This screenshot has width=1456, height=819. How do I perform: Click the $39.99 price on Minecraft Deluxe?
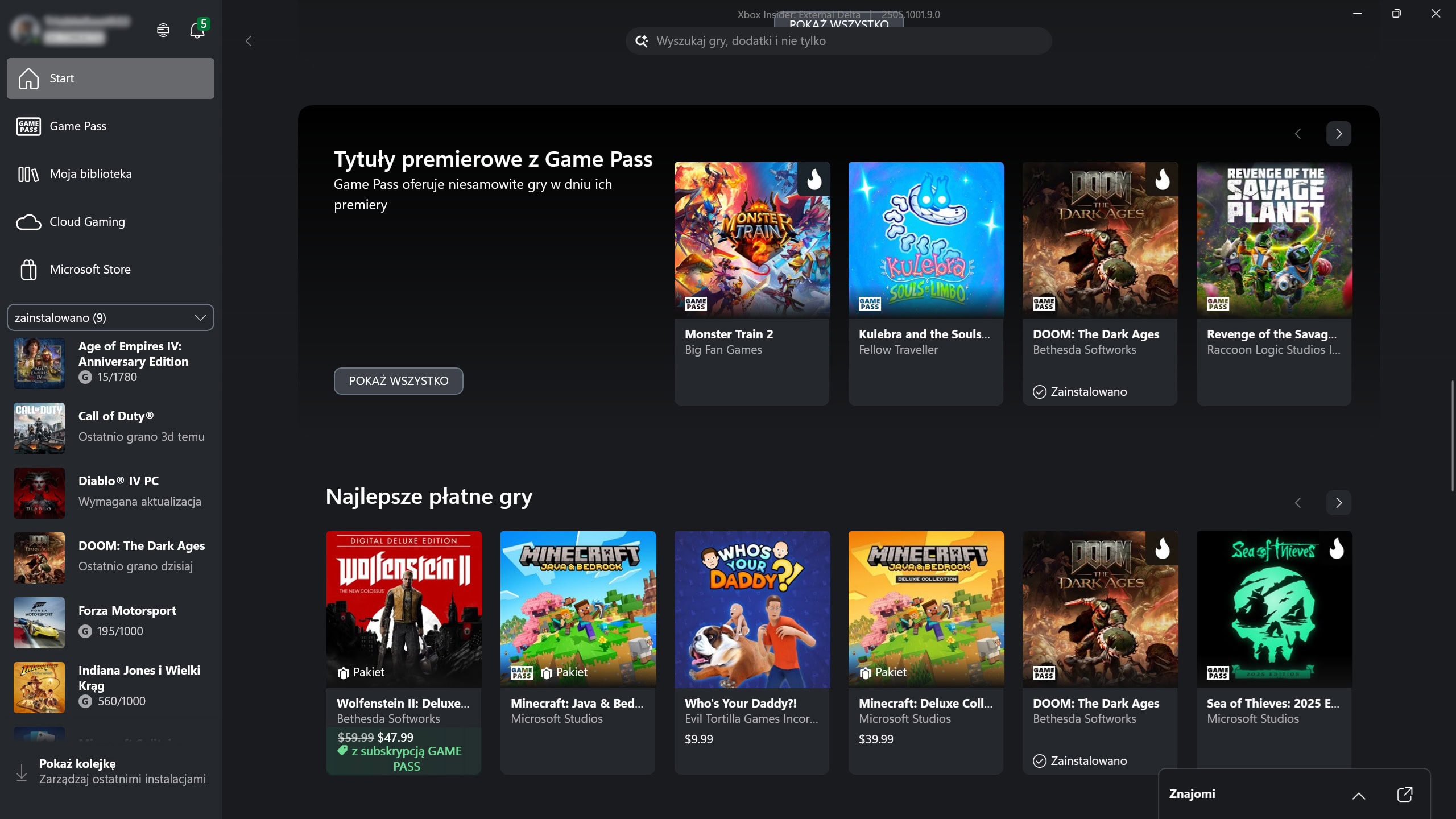(876, 739)
